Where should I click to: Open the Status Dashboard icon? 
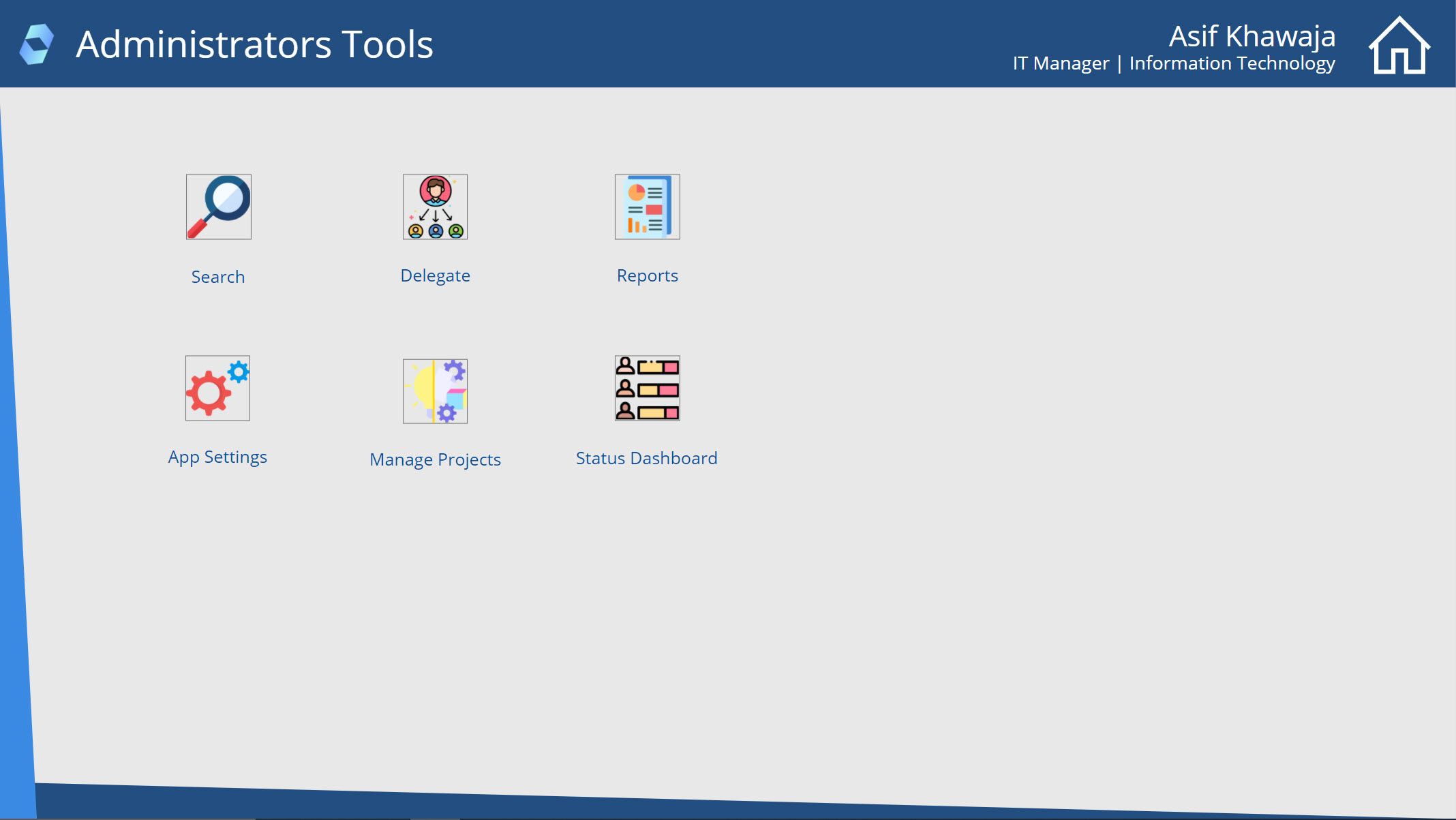647,388
